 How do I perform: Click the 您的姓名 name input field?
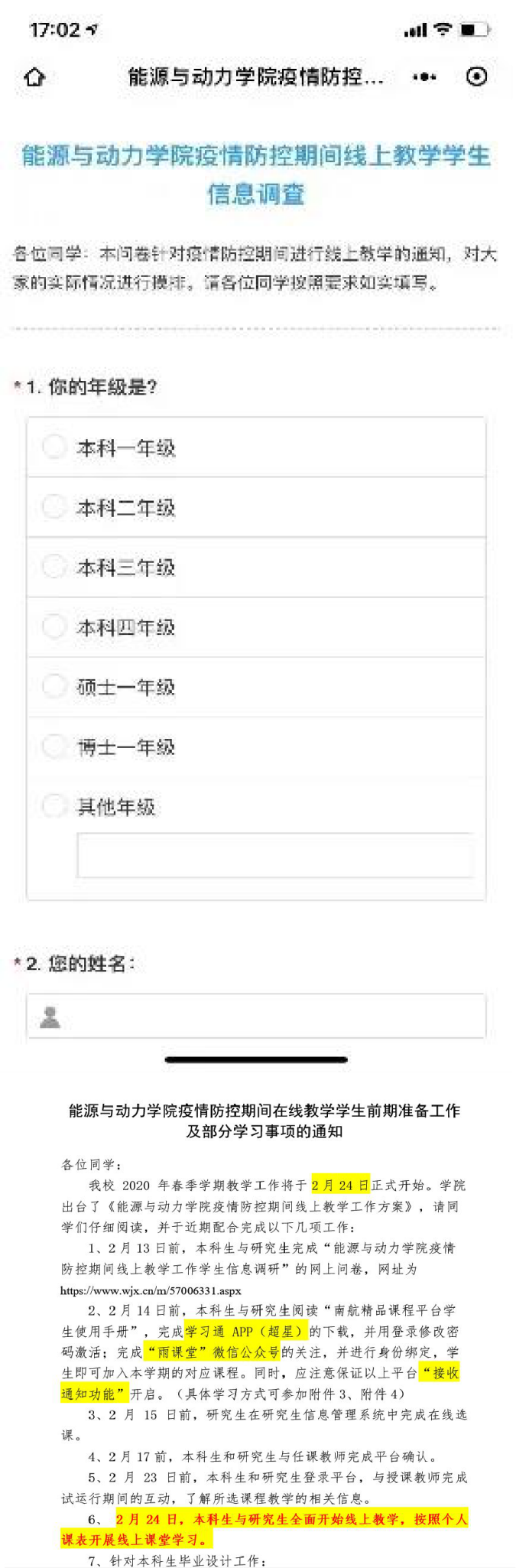268,1016
